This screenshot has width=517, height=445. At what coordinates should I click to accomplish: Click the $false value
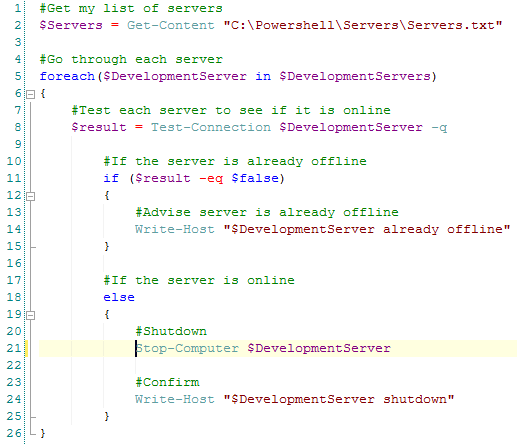tap(255, 178)
